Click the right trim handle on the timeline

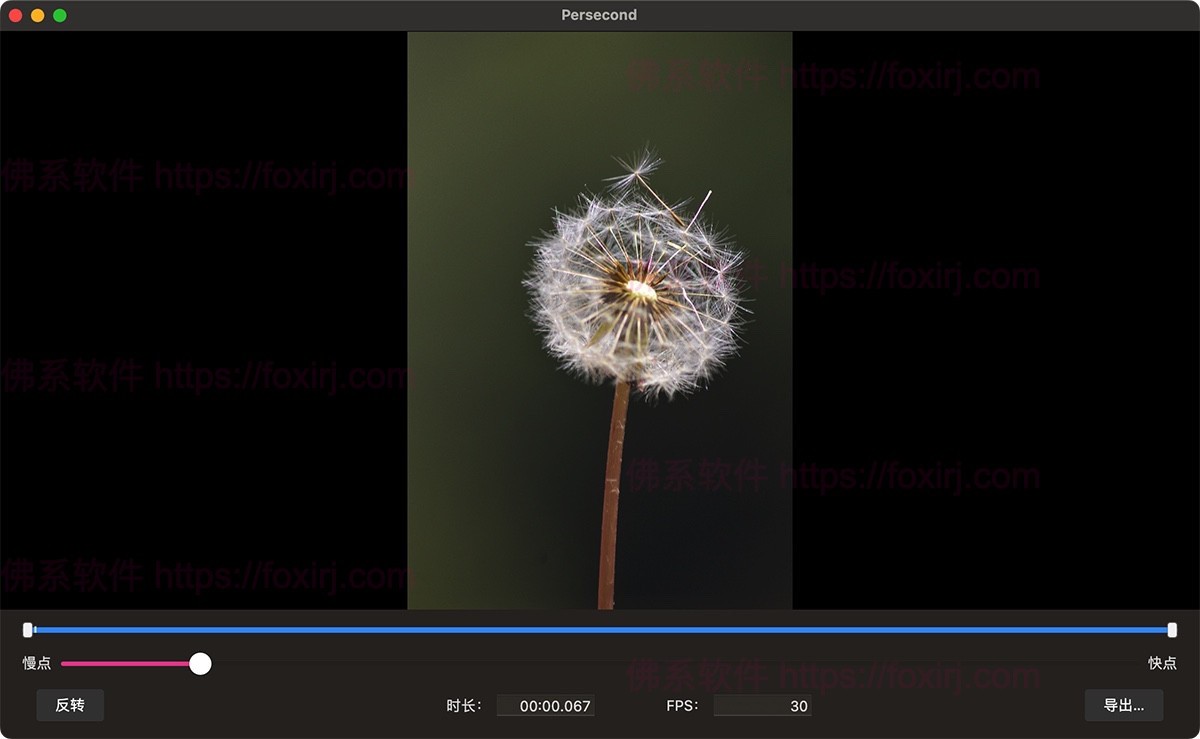click(x=1172, y=630)
